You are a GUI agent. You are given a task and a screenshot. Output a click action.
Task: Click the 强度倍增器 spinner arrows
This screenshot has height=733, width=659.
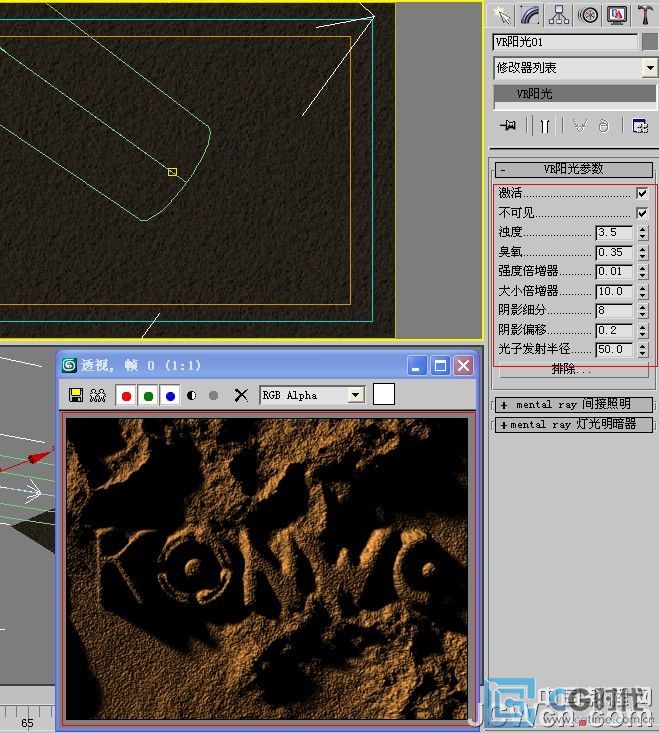643,272
